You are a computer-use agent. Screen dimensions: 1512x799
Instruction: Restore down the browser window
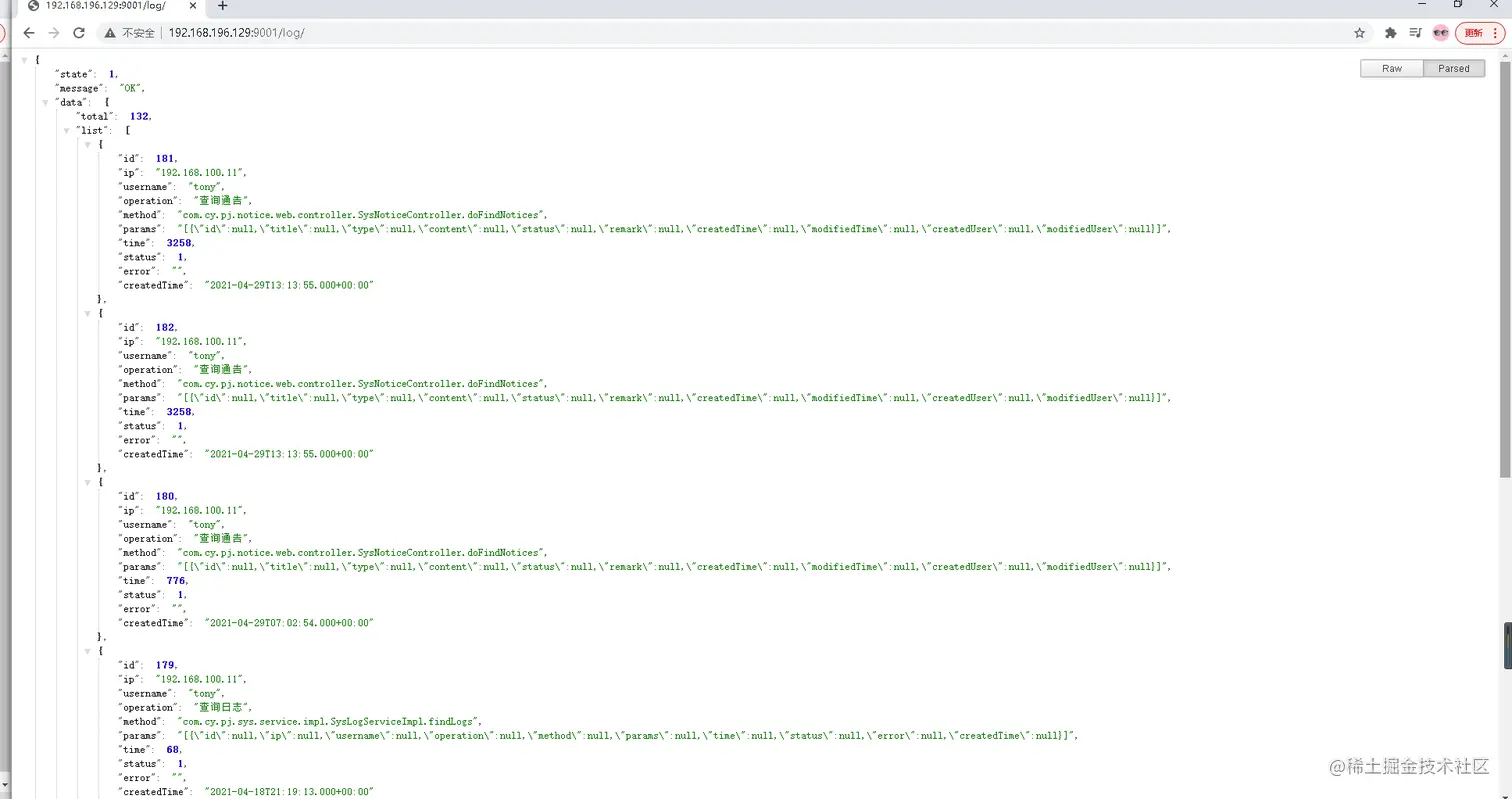point(1458,5)
